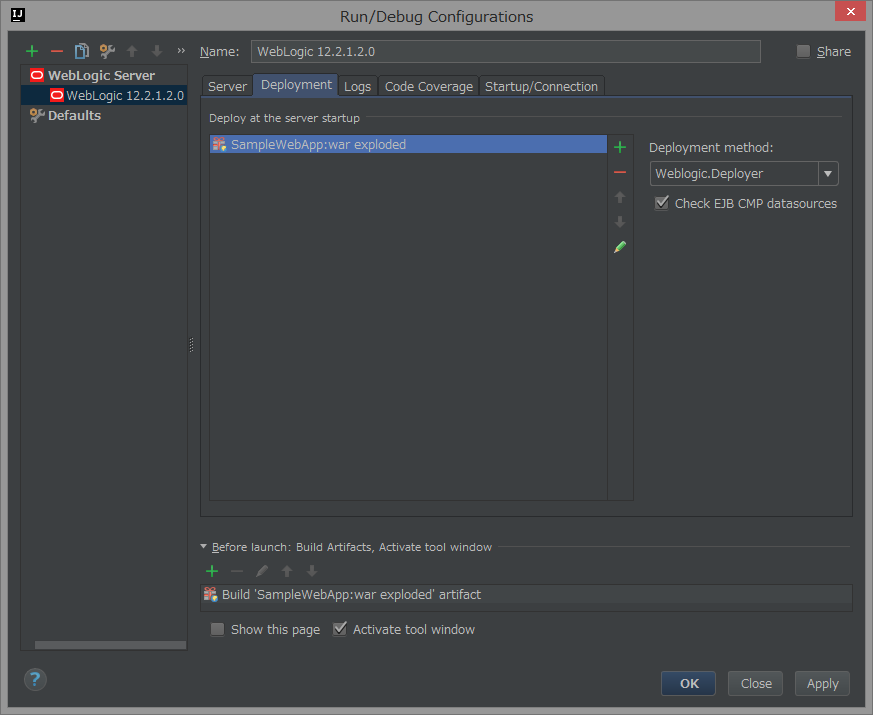
Task: Switch to the Deployment tab
Action: point(296,85)
